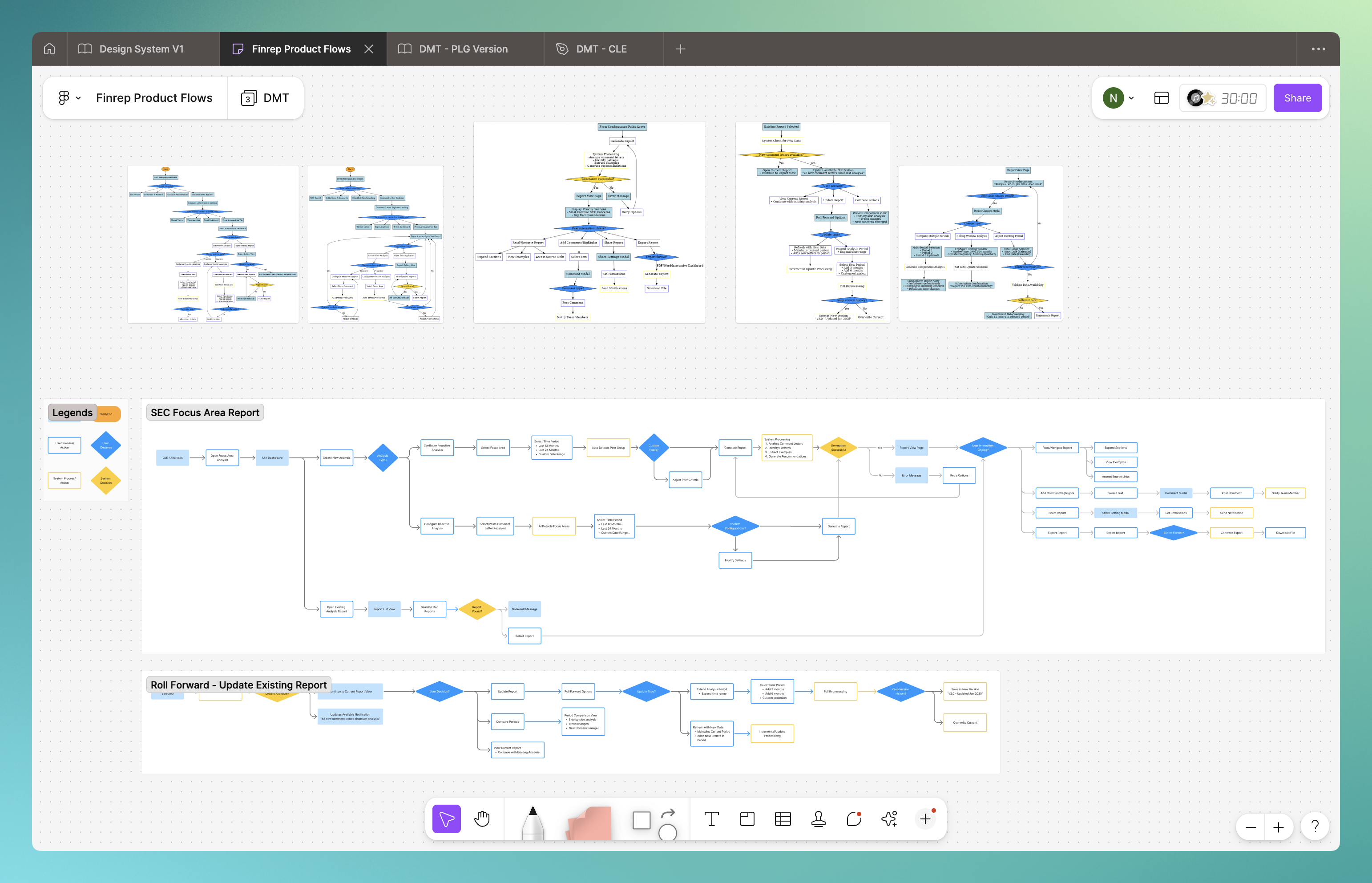This screenshot has height=883, width=1372.
Task: Insert a Table from toolbar
Action: coord(782,819)
